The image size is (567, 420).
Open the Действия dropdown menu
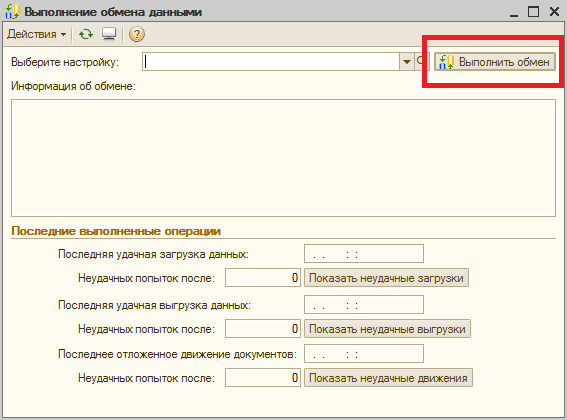pyautogui.click(x=37, y=34)
